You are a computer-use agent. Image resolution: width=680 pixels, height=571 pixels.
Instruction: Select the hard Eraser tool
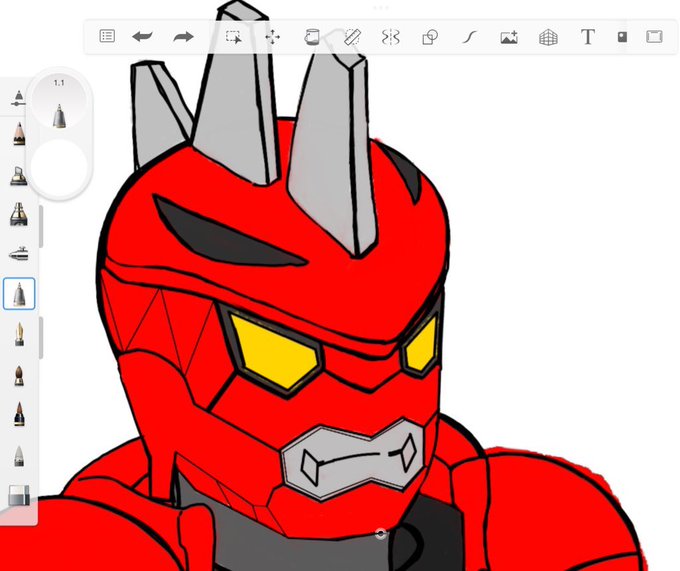point(19,495)
